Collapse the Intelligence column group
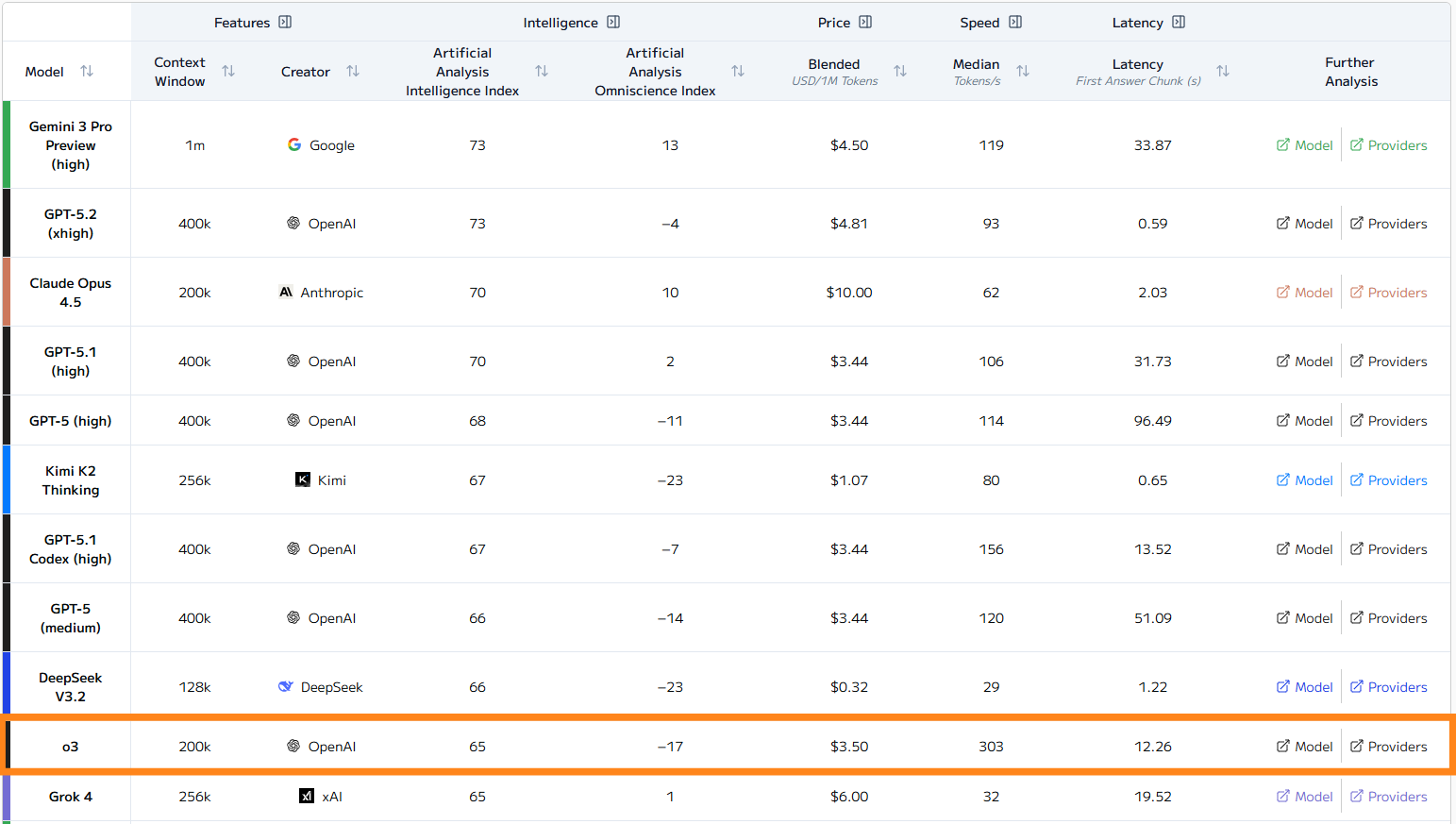Image resolution: width=1456 pixels, height=824 pixels. (x=613, y=23)
